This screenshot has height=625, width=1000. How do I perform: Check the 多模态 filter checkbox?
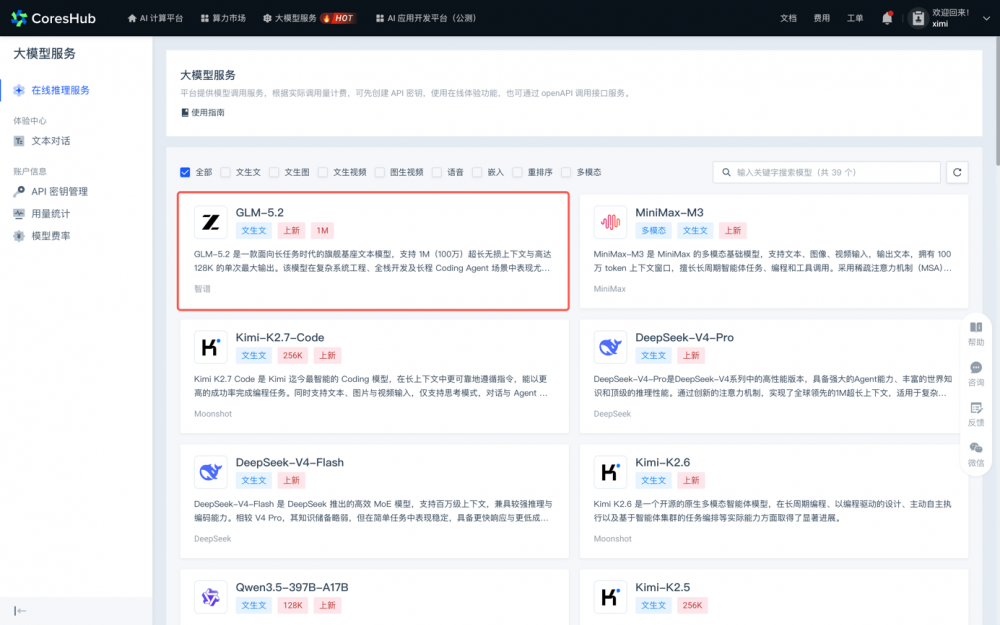coord(566,172)
